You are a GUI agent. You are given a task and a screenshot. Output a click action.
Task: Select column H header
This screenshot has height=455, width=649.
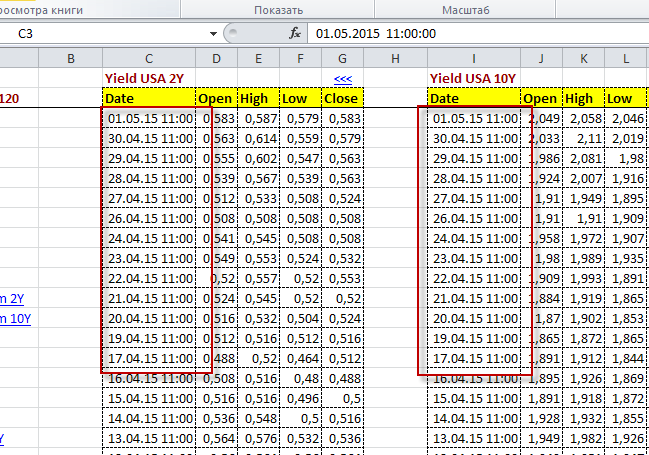[x=396, y=58]
